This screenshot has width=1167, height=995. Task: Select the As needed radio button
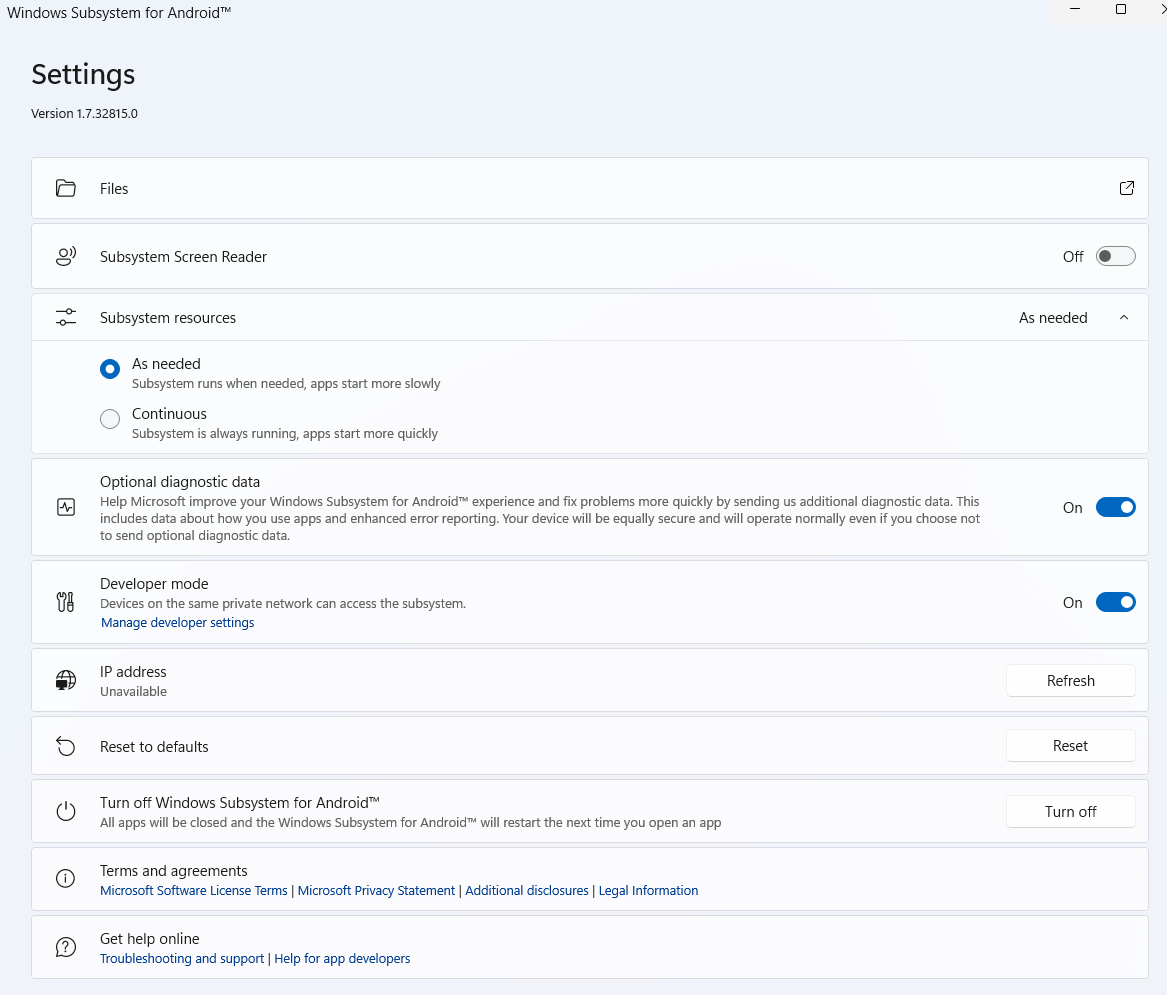point(110,369)
